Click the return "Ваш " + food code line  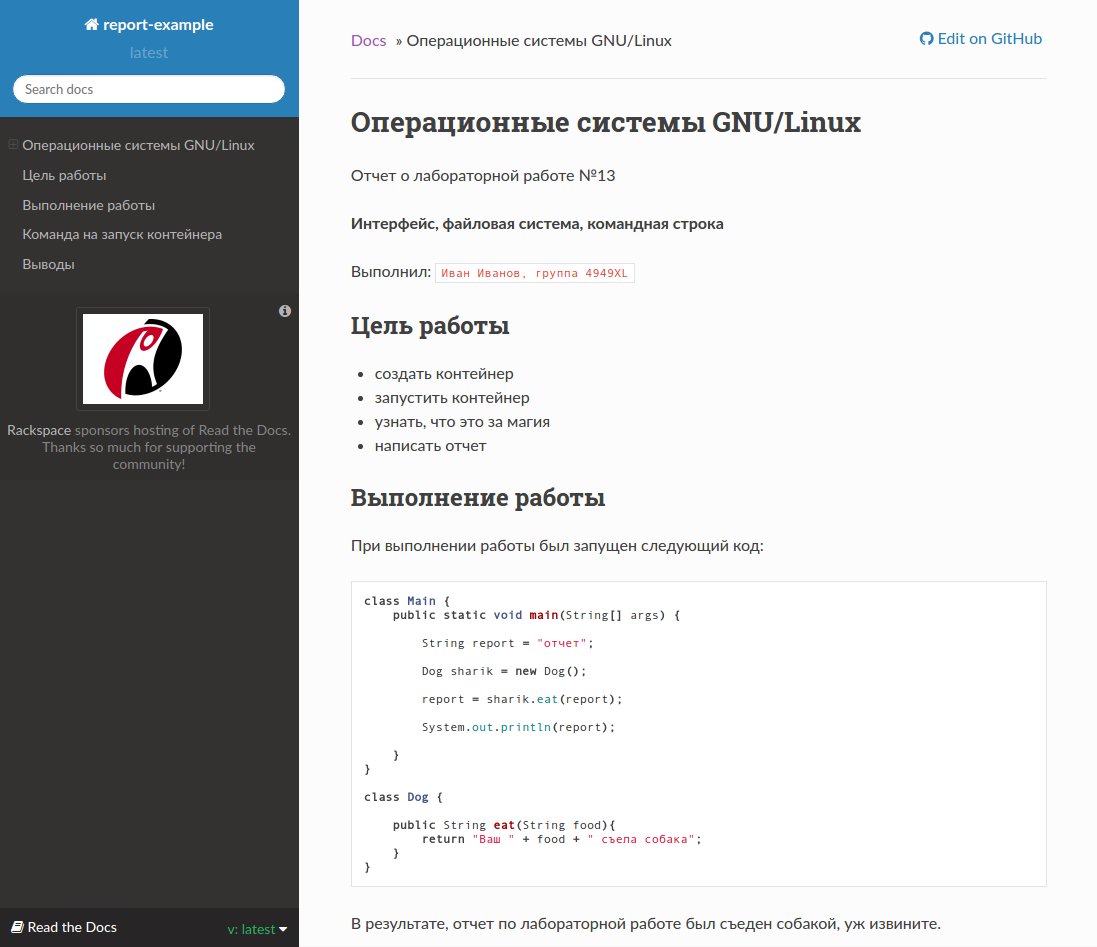561,839
